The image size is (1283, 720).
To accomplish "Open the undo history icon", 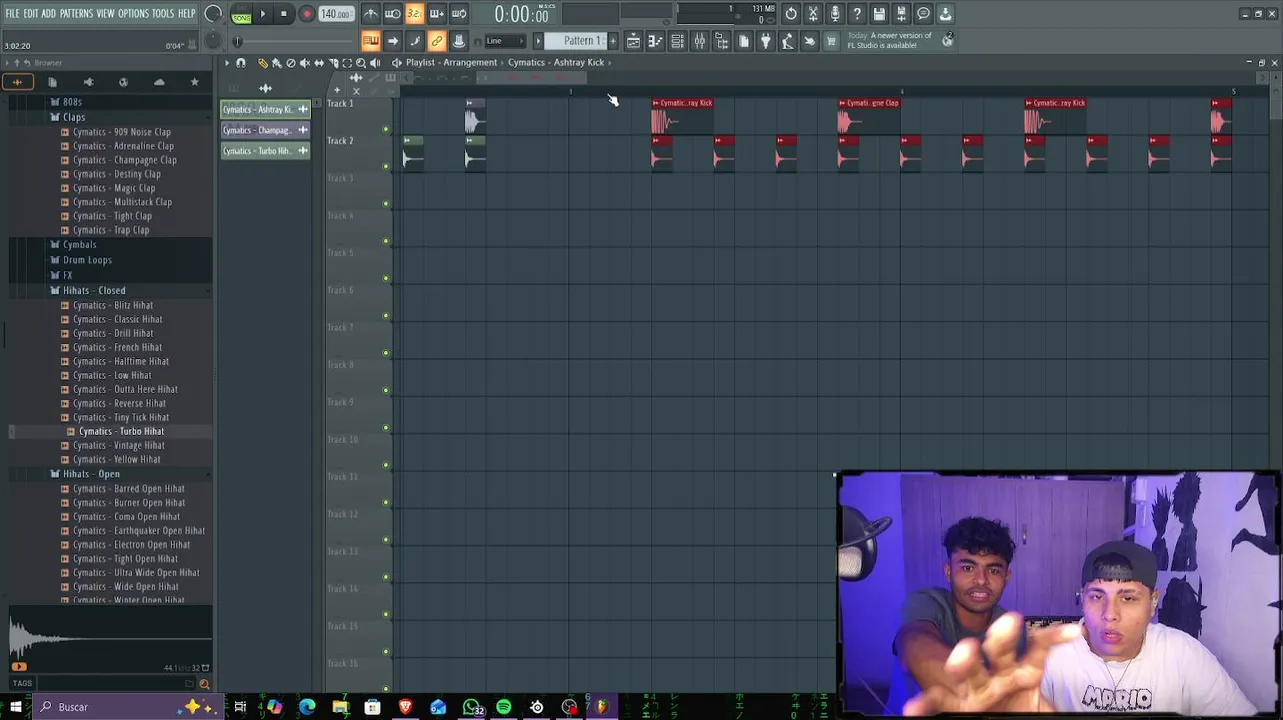I will point(791,14).
